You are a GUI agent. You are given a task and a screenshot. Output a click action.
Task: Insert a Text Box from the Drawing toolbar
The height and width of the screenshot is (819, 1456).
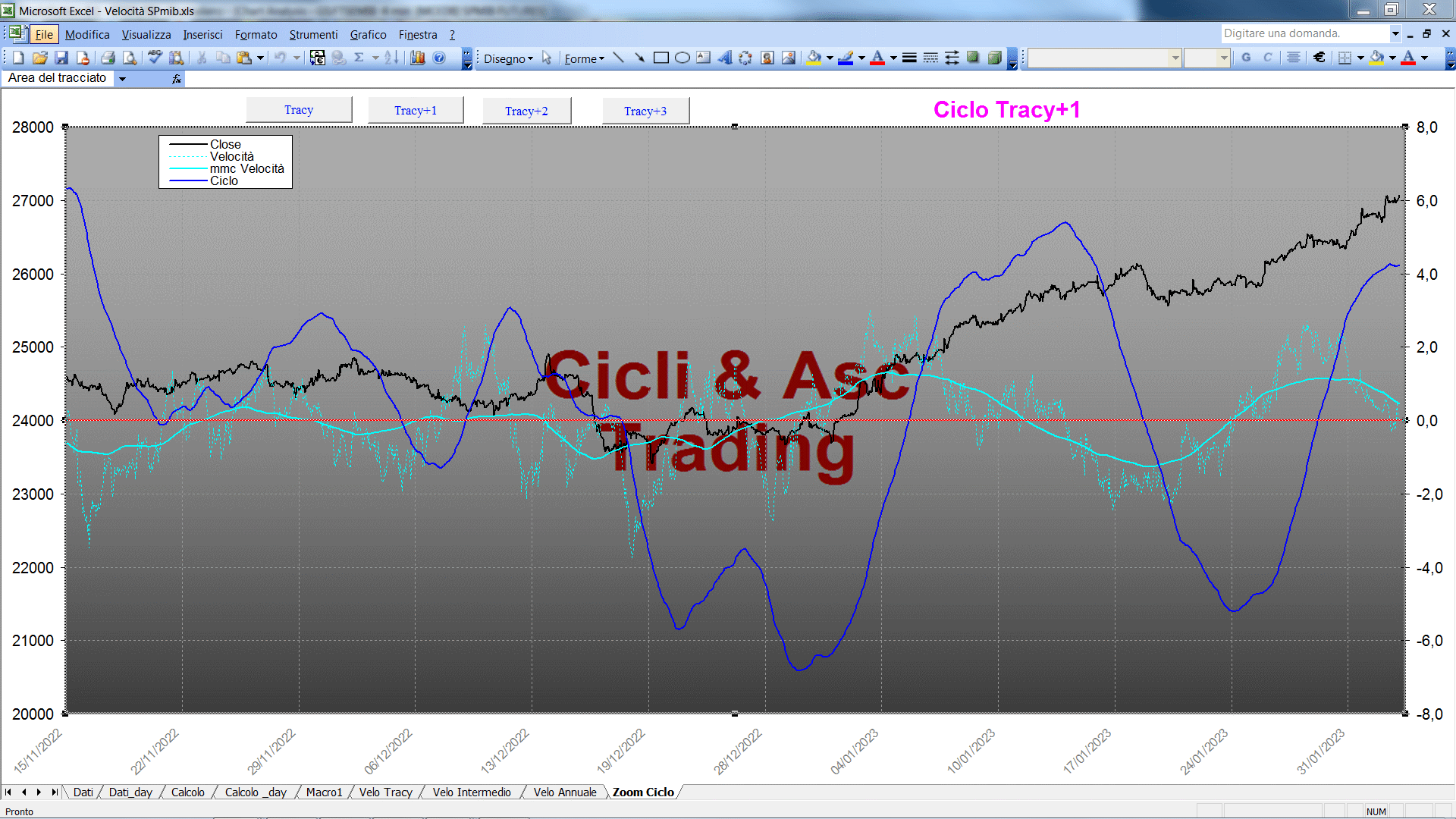click(704, 58)
